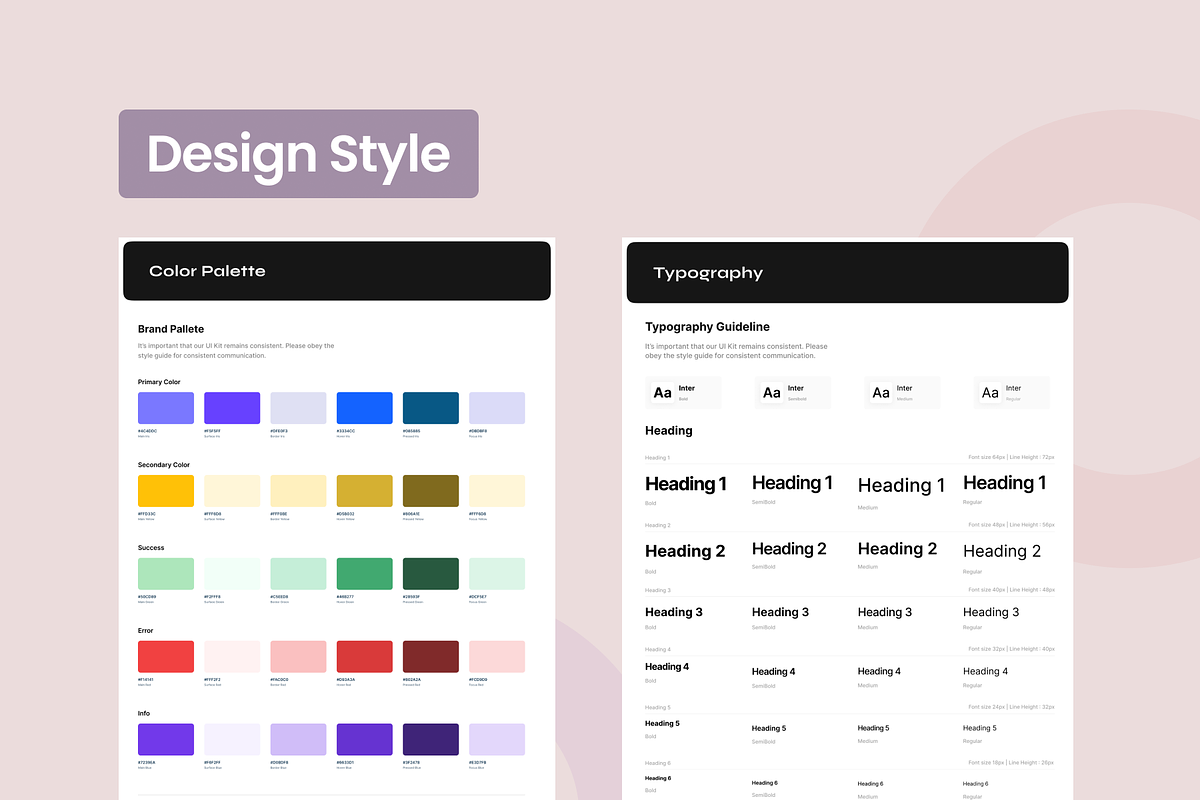Click the Hover Red swatch in Error row
1200x800 pixels.
[365, 657]
